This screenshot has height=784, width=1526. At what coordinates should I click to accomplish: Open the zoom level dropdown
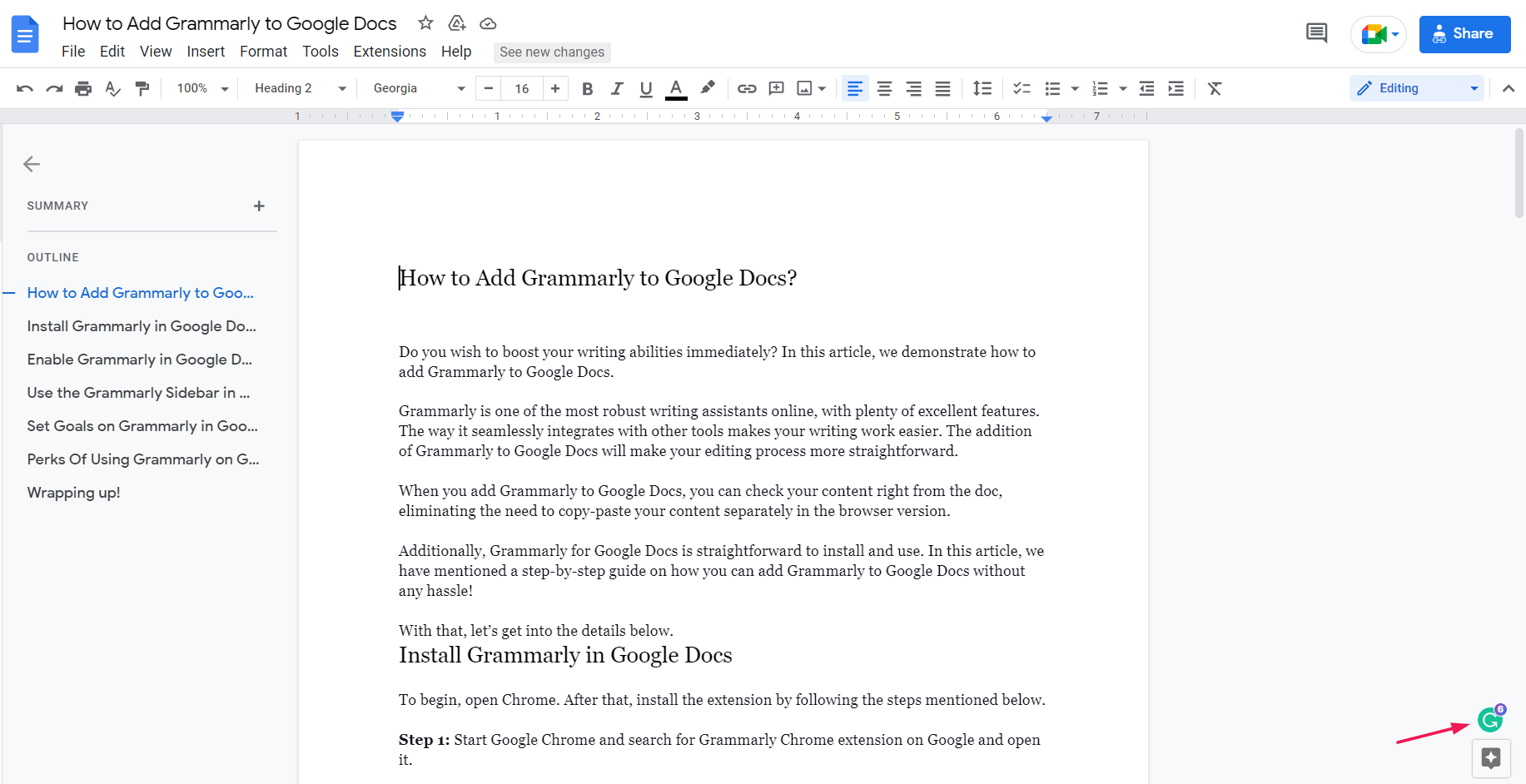(x=200, y=88)
